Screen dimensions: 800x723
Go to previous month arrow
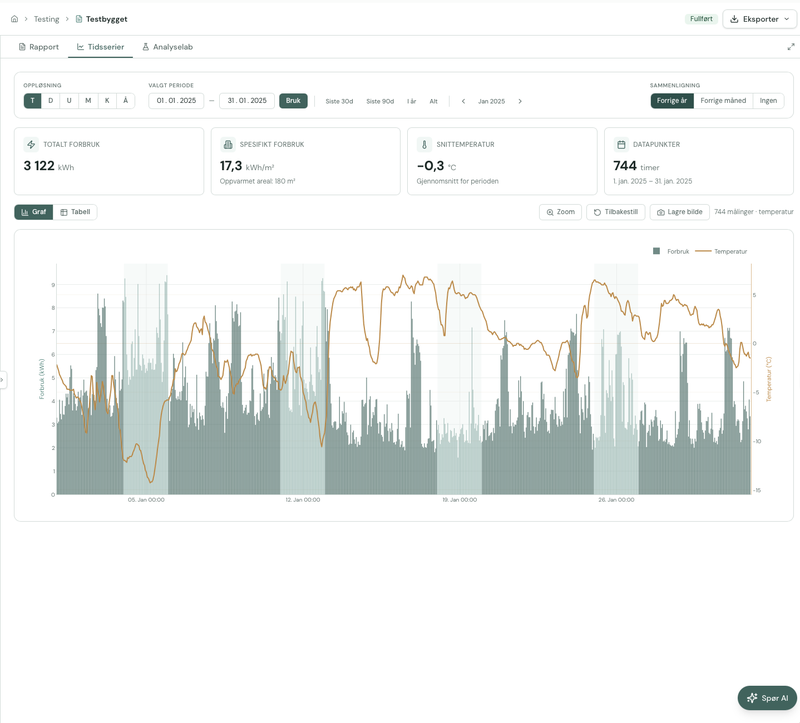click(463, 101)
